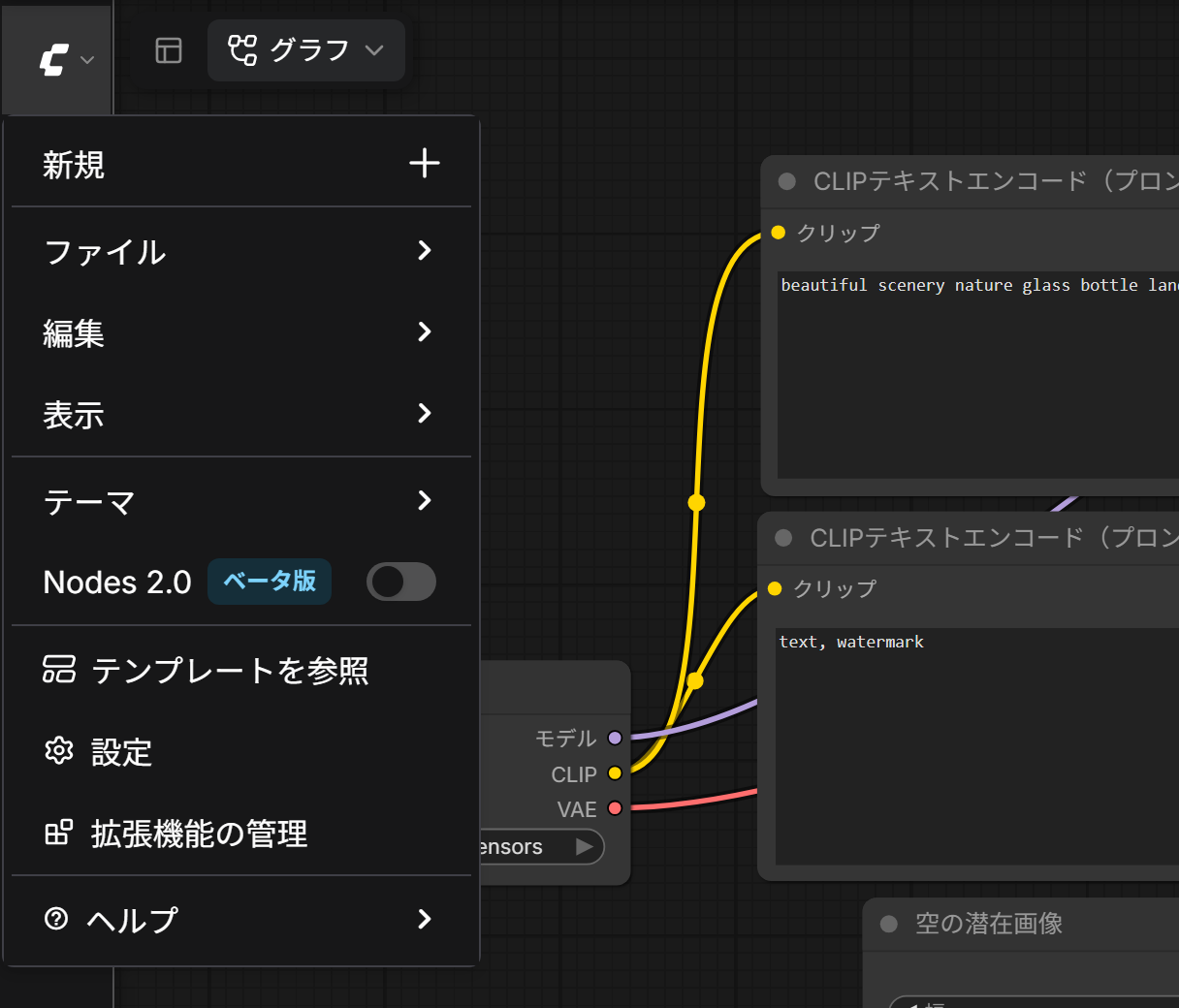Click the lower yellow link midpoint dot
Screen dimensions: 1179x1008
click(x=695, y=681)
